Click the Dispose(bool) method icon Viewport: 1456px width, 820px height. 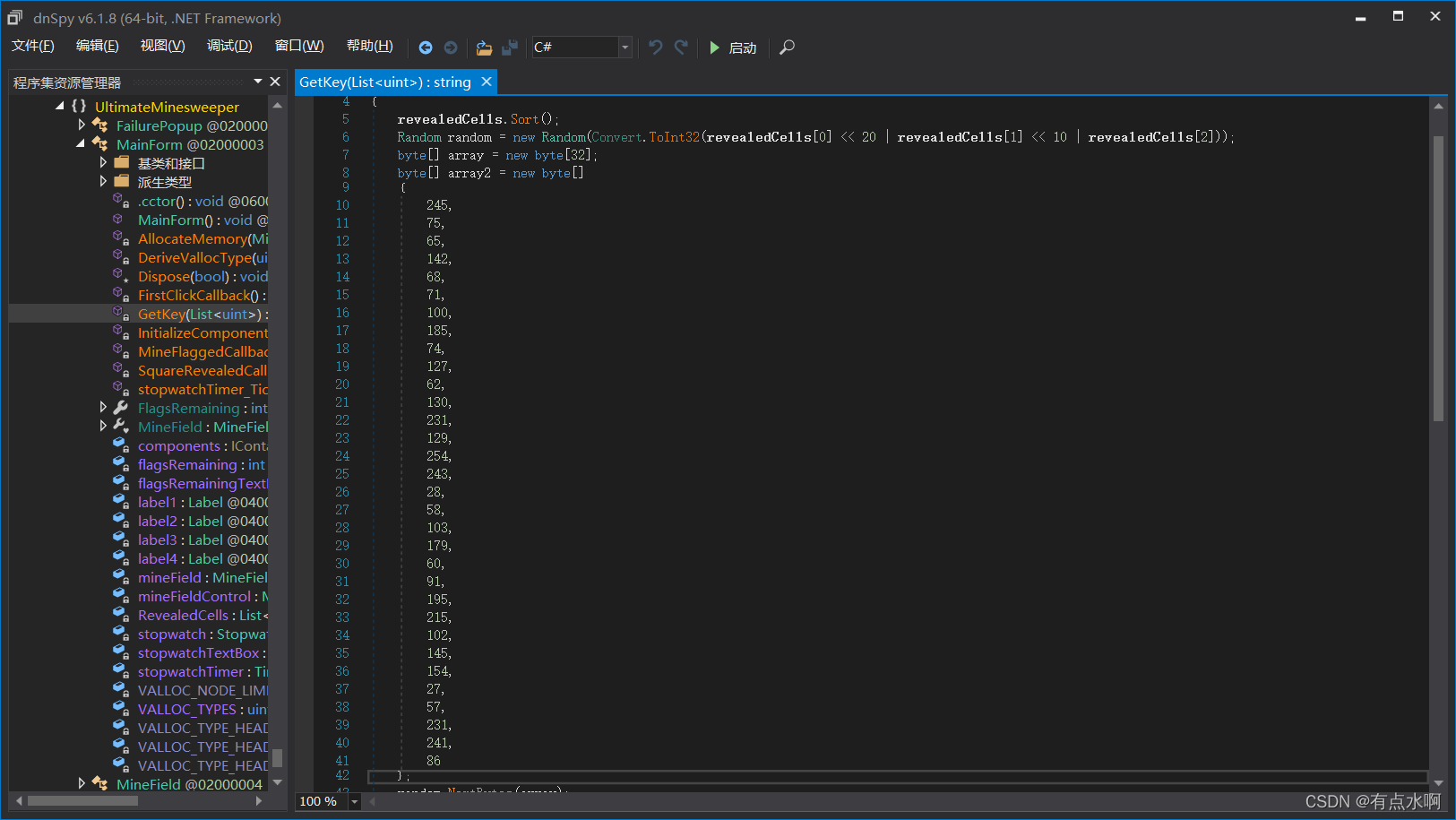click(120, 276)
